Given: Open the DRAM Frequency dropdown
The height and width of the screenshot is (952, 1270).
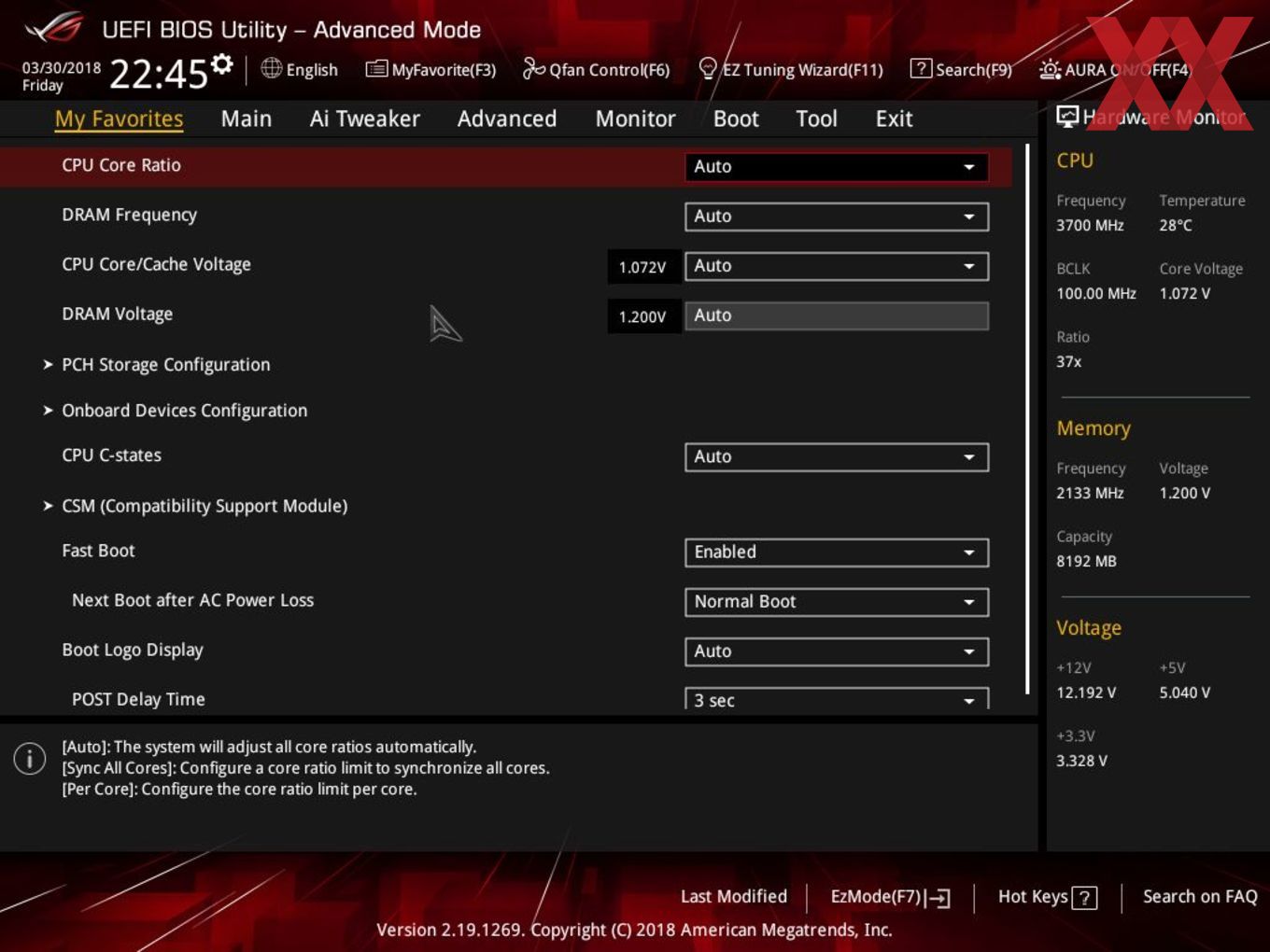Looking at the screenshot, I should pyautogui.click(x=837, y=217).
